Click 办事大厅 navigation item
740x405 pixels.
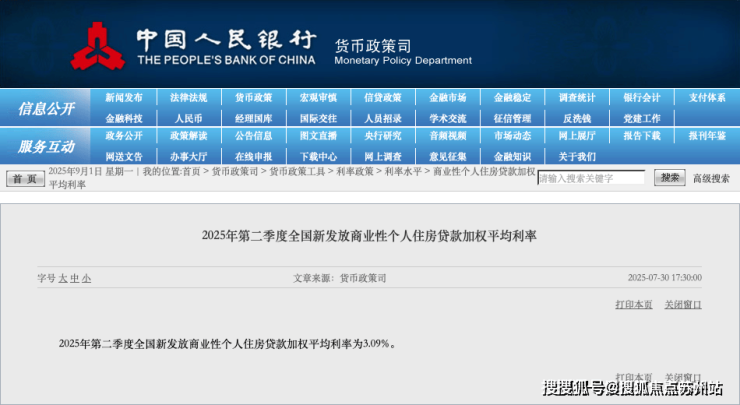pyautogui.click(x=189, y=156)
